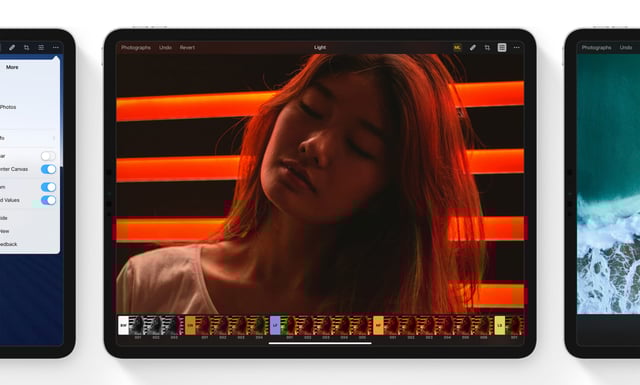Apply orange group preset thumbnail 006
The height and width of the screenshot is (385, 640).
(x=484, y=325)
